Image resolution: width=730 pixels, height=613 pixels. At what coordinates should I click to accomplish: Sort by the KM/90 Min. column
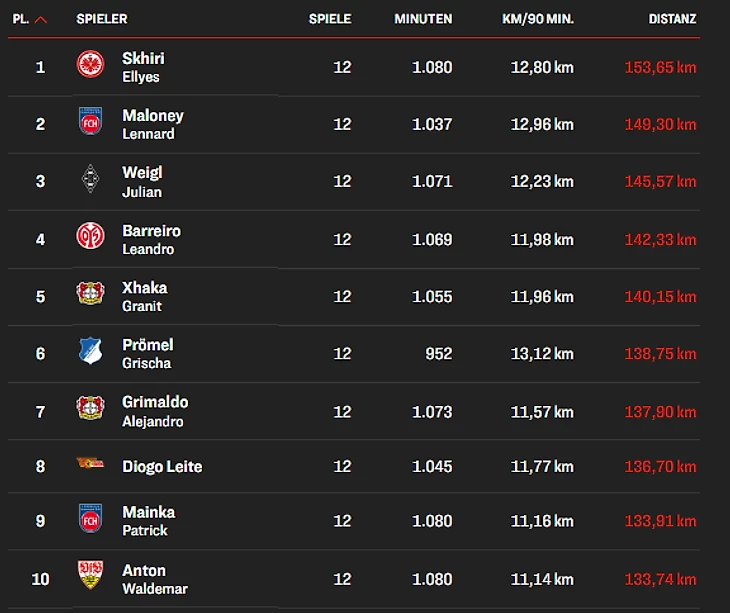[537, 19]
